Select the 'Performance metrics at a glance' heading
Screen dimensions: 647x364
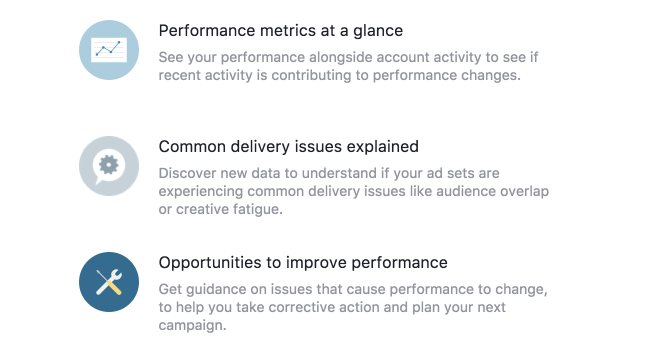[281, 31]
